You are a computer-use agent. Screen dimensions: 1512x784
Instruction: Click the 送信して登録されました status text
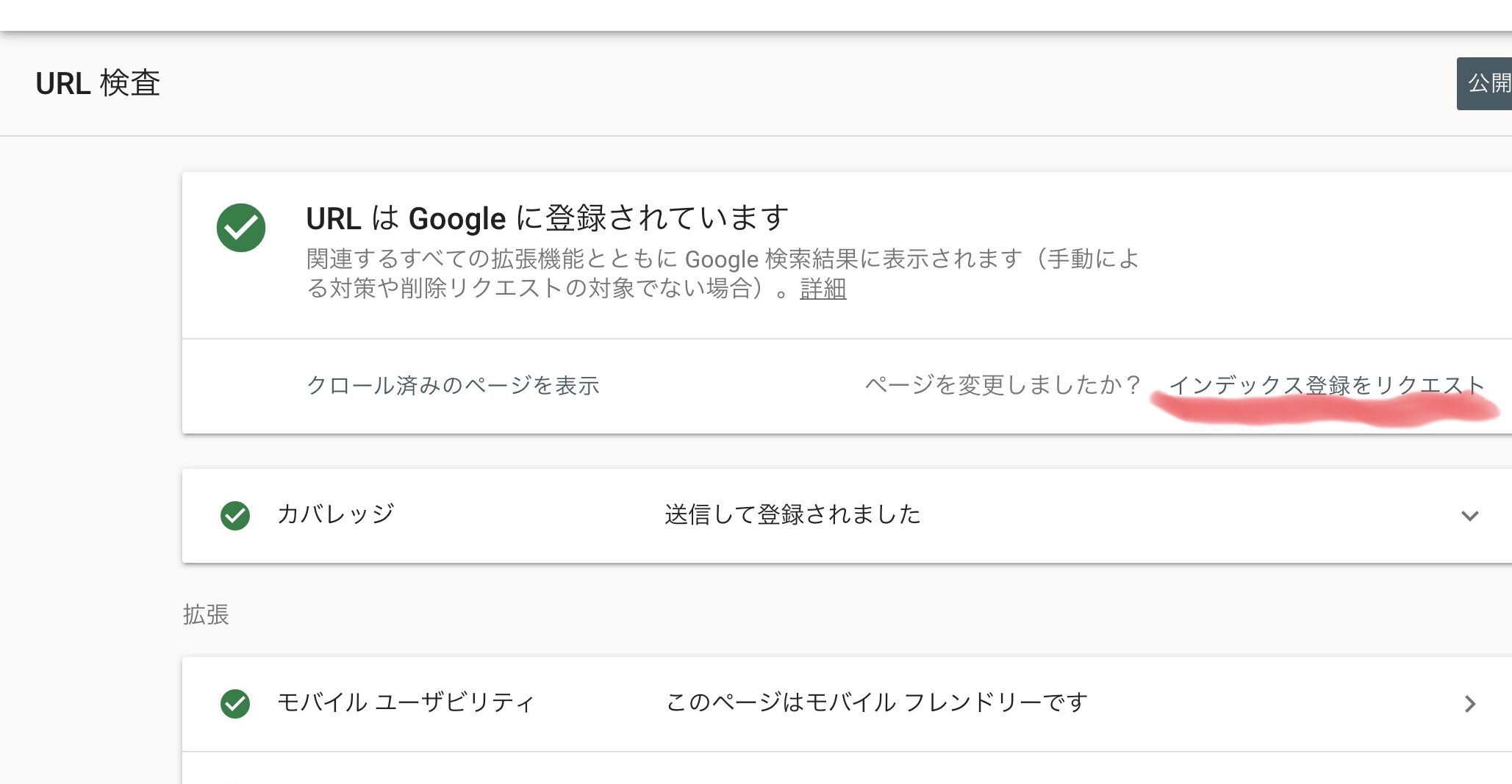coord(792,514)
